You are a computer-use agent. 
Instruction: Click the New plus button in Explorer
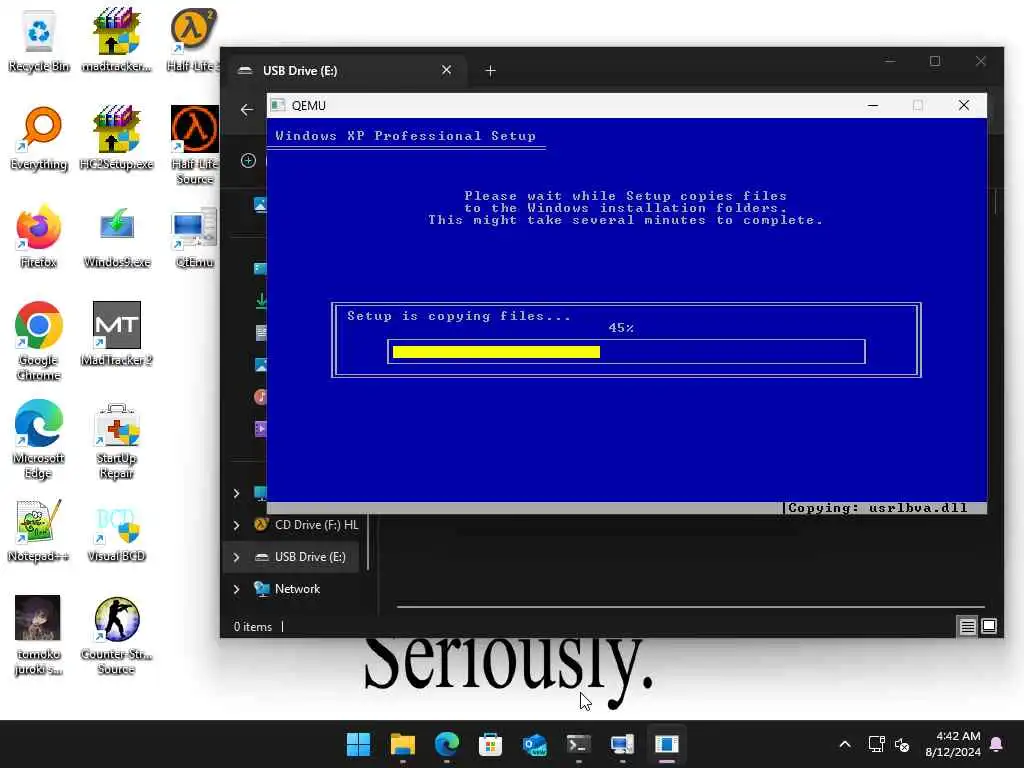point(248,161)
